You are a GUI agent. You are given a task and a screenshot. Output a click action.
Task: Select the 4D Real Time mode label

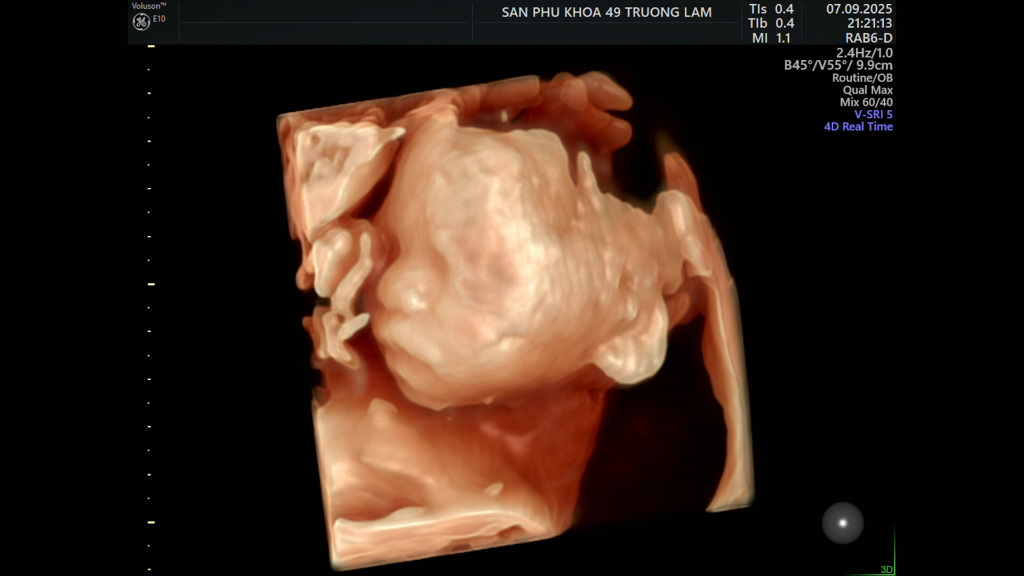pos(858,127)
